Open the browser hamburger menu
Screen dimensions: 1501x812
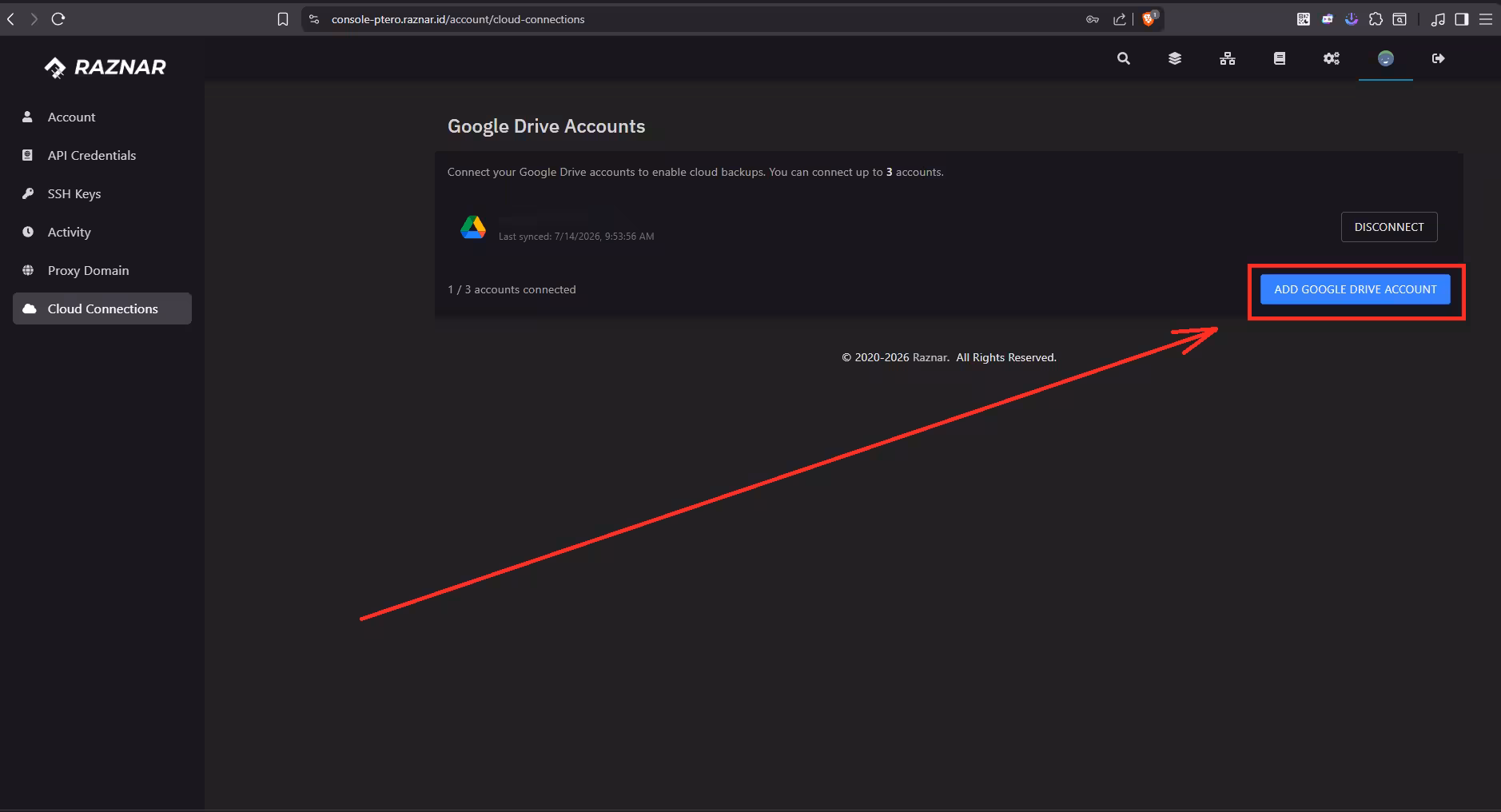tap(1486, 19)
